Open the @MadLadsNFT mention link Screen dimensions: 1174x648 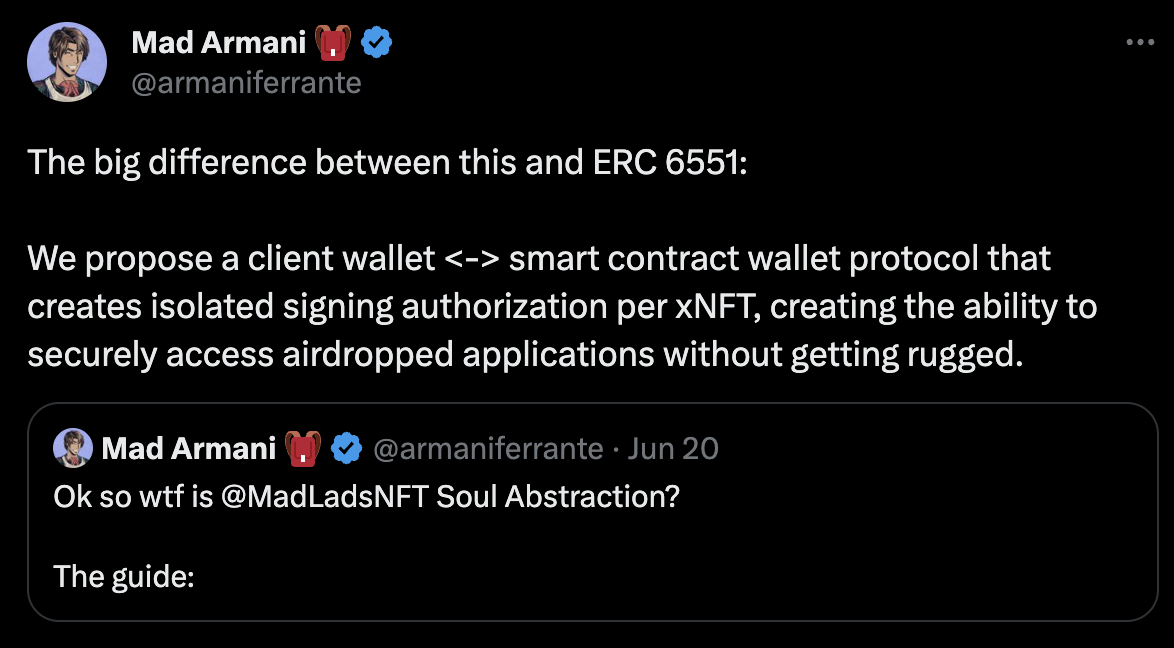pos(325,497)
